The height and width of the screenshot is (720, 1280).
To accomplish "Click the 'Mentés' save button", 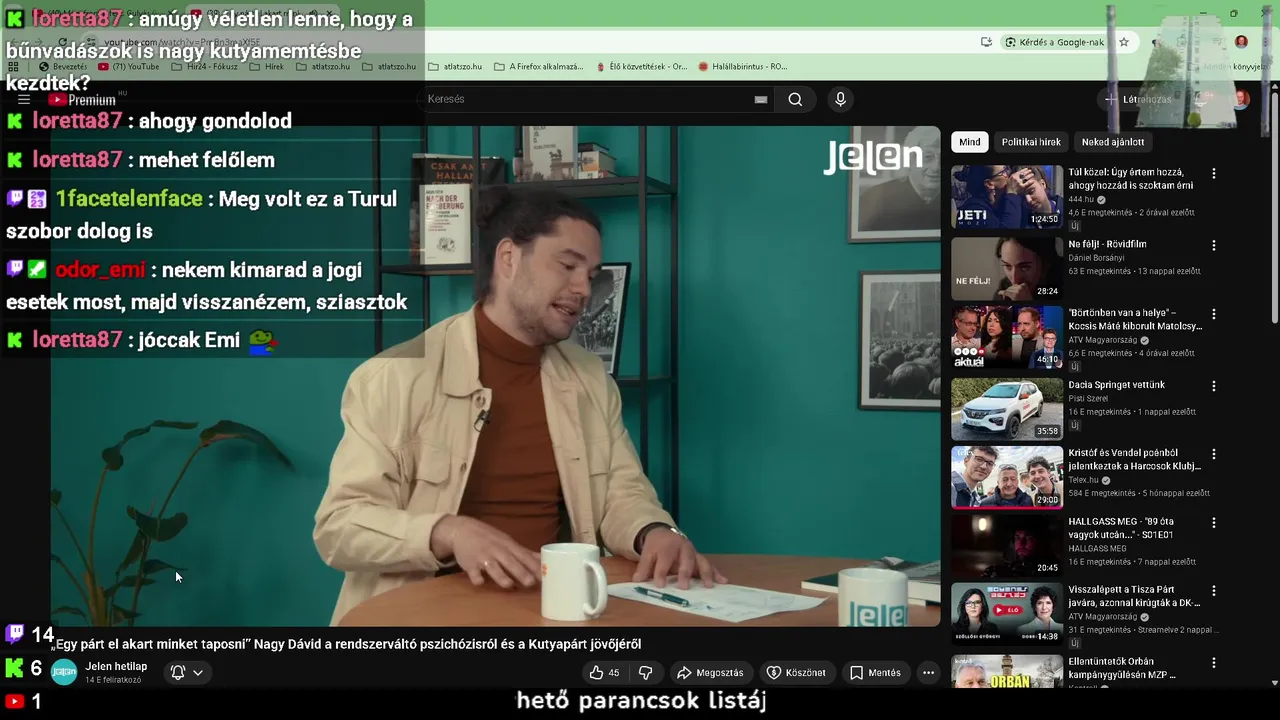I will (x=875, y=673).
